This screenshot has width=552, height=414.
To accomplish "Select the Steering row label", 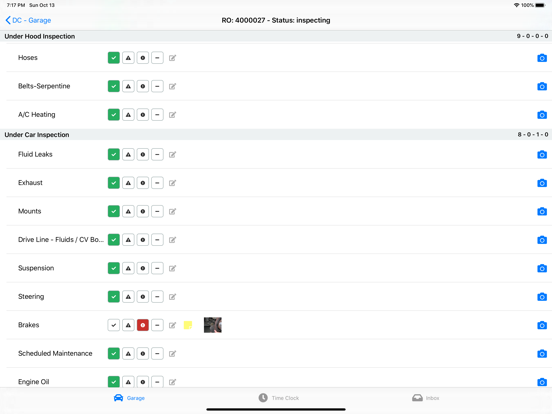I will click(31, 297).
